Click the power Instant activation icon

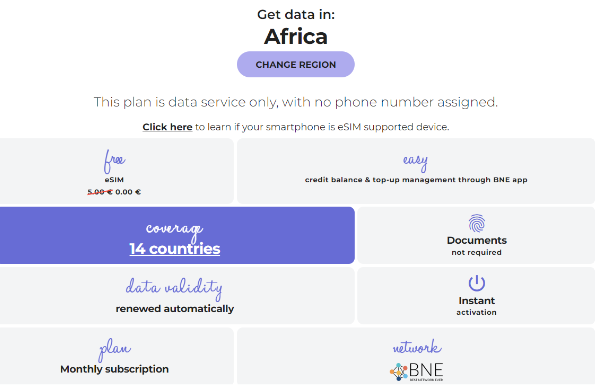tap(477, 283)
